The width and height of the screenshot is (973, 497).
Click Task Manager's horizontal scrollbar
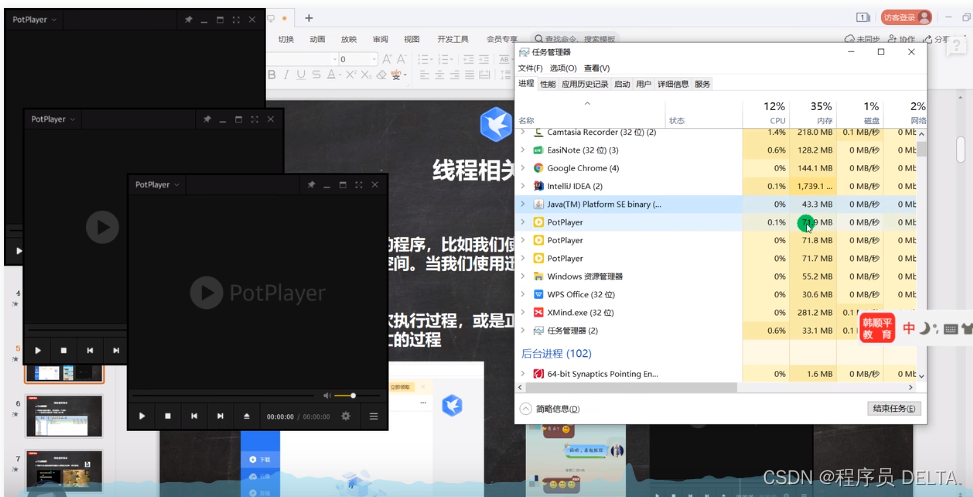coord(631,387)
